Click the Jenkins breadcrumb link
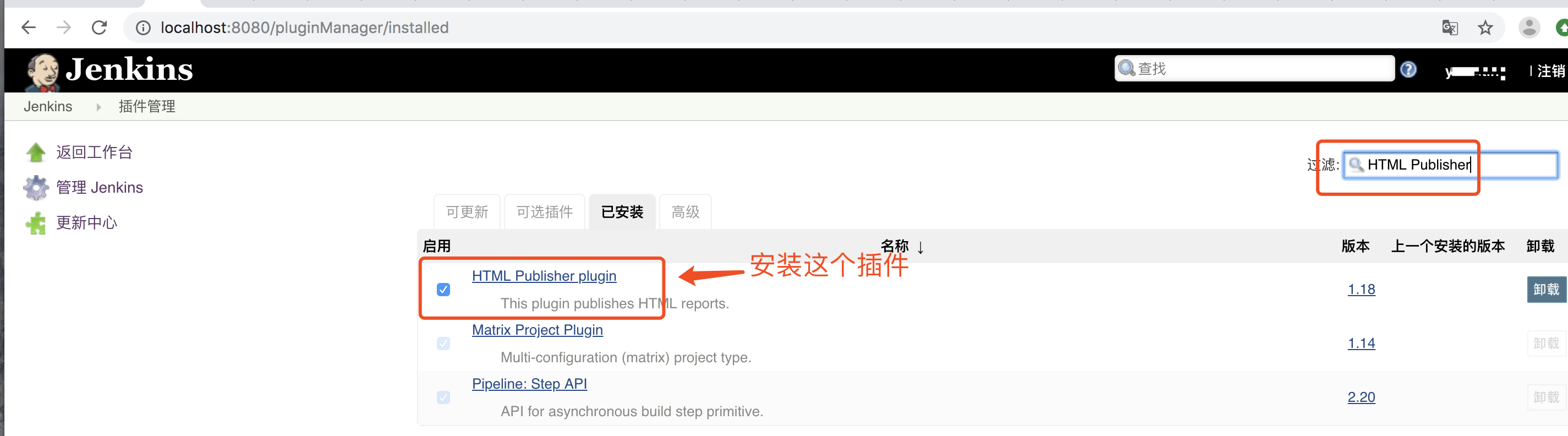1568x436 pixels. [x=47, y=107]
